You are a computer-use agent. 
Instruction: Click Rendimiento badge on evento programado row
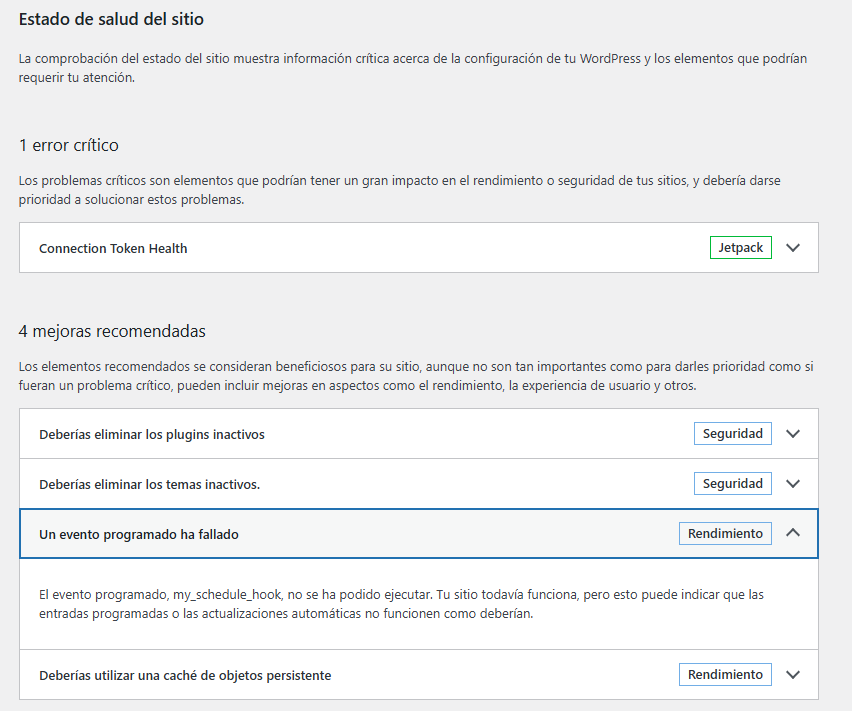(725, 533)
